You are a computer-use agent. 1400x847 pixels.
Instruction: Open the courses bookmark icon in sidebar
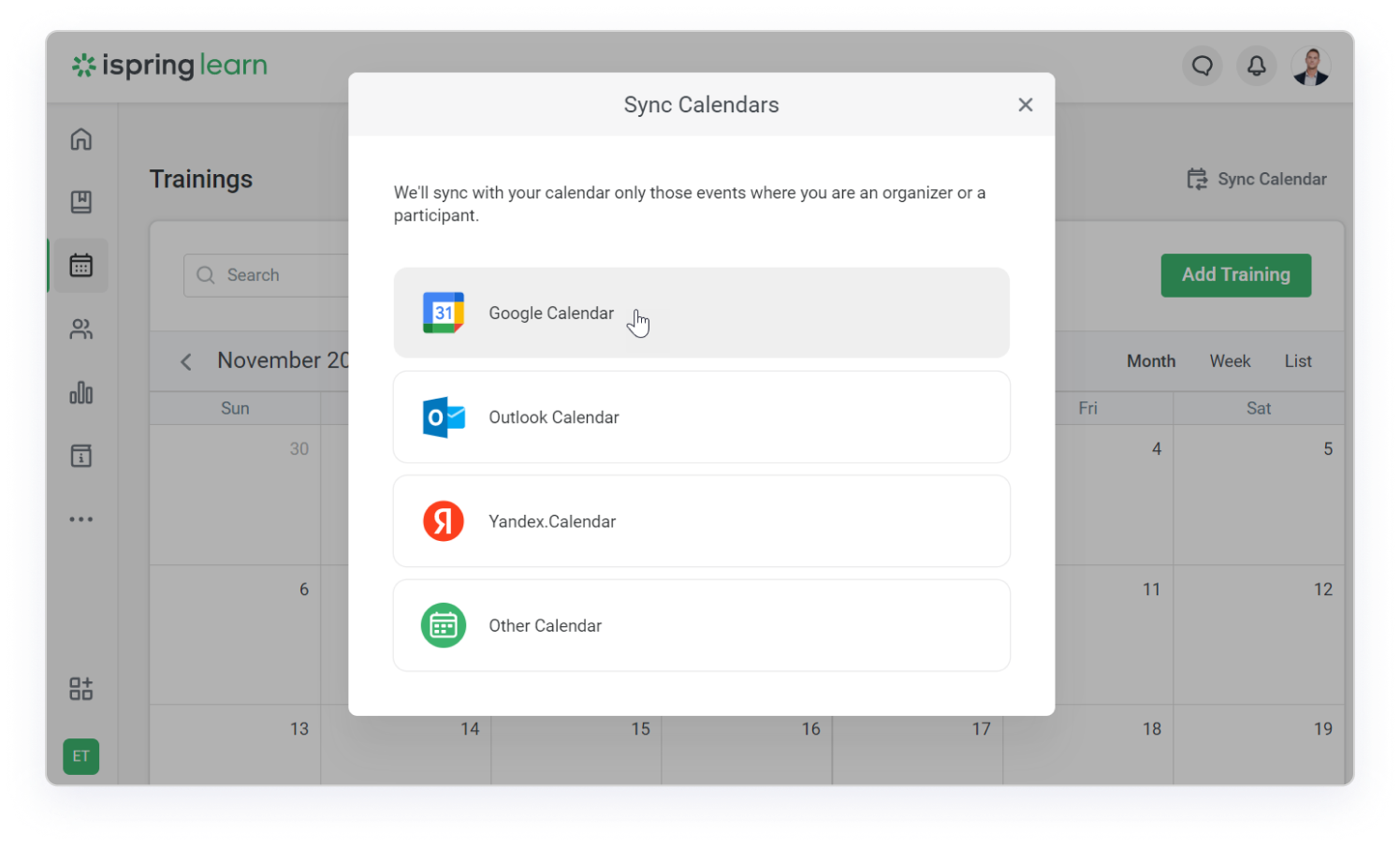coord(81,202)
